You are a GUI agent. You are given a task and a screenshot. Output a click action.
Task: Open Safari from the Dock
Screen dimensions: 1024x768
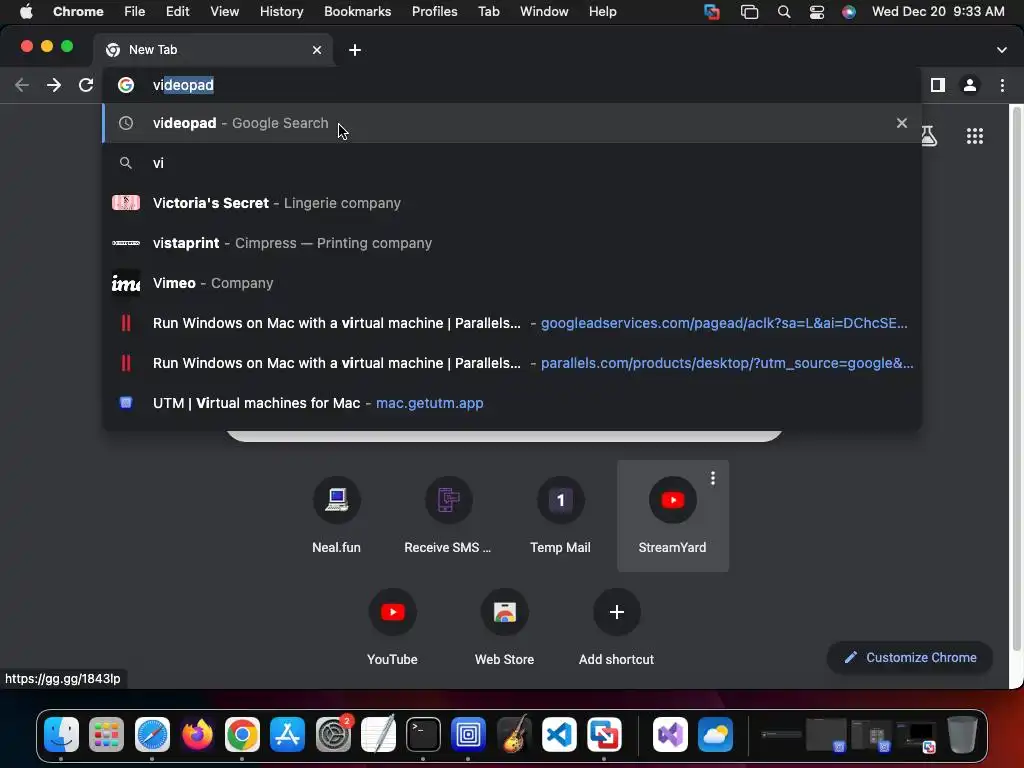(x=152, y=735)
